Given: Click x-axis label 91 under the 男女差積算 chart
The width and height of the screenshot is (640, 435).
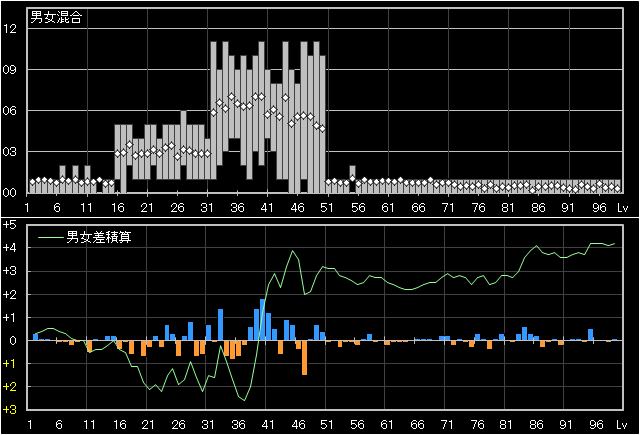Looking at the screenshot, I should tap(566, 425).
